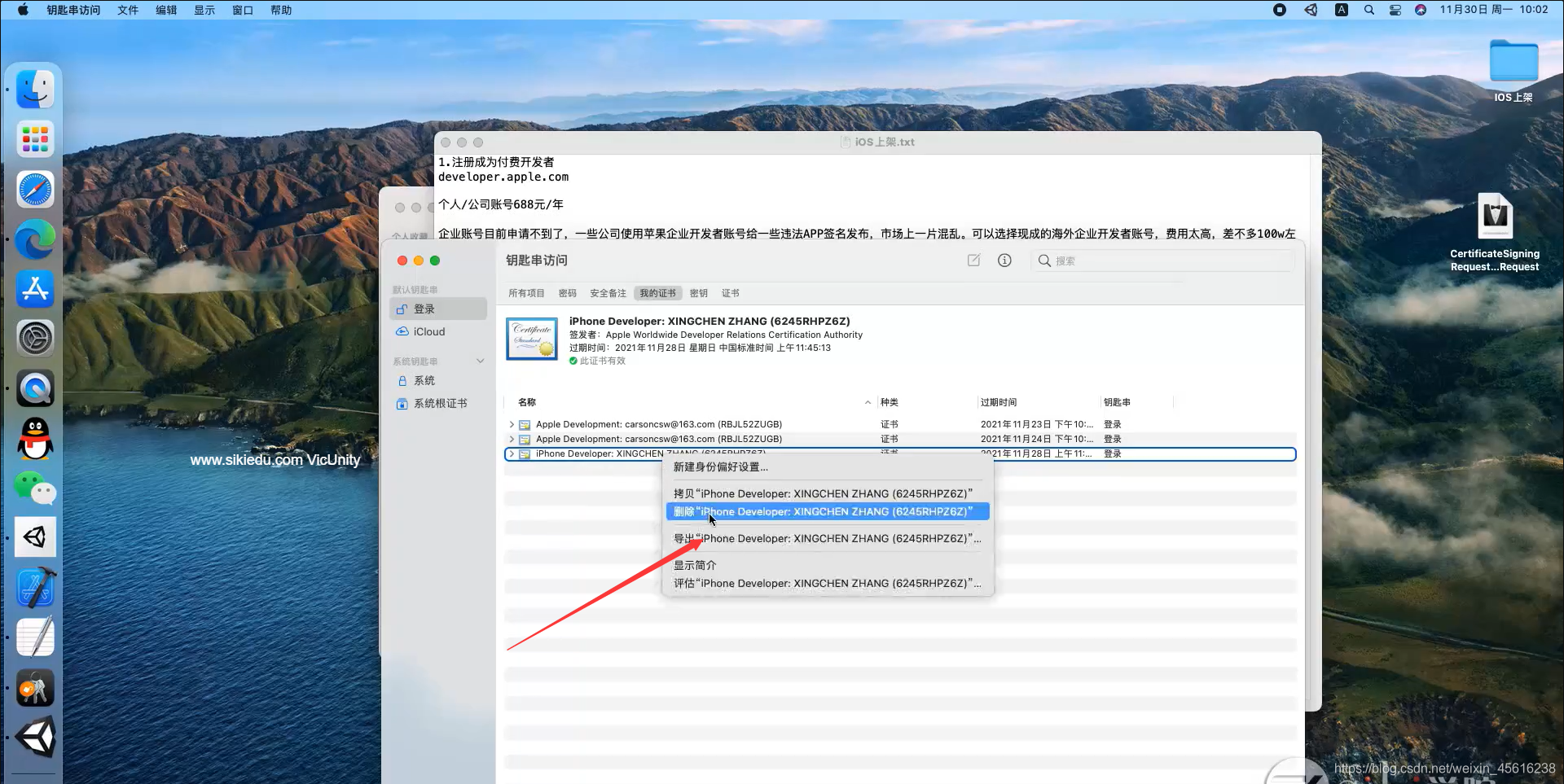Image resolution: width=1564 pixels, height=784 pixels.
Task: Select iCloud keychain in sidebar
Action: pyautogui.click(x=438, y=331)
